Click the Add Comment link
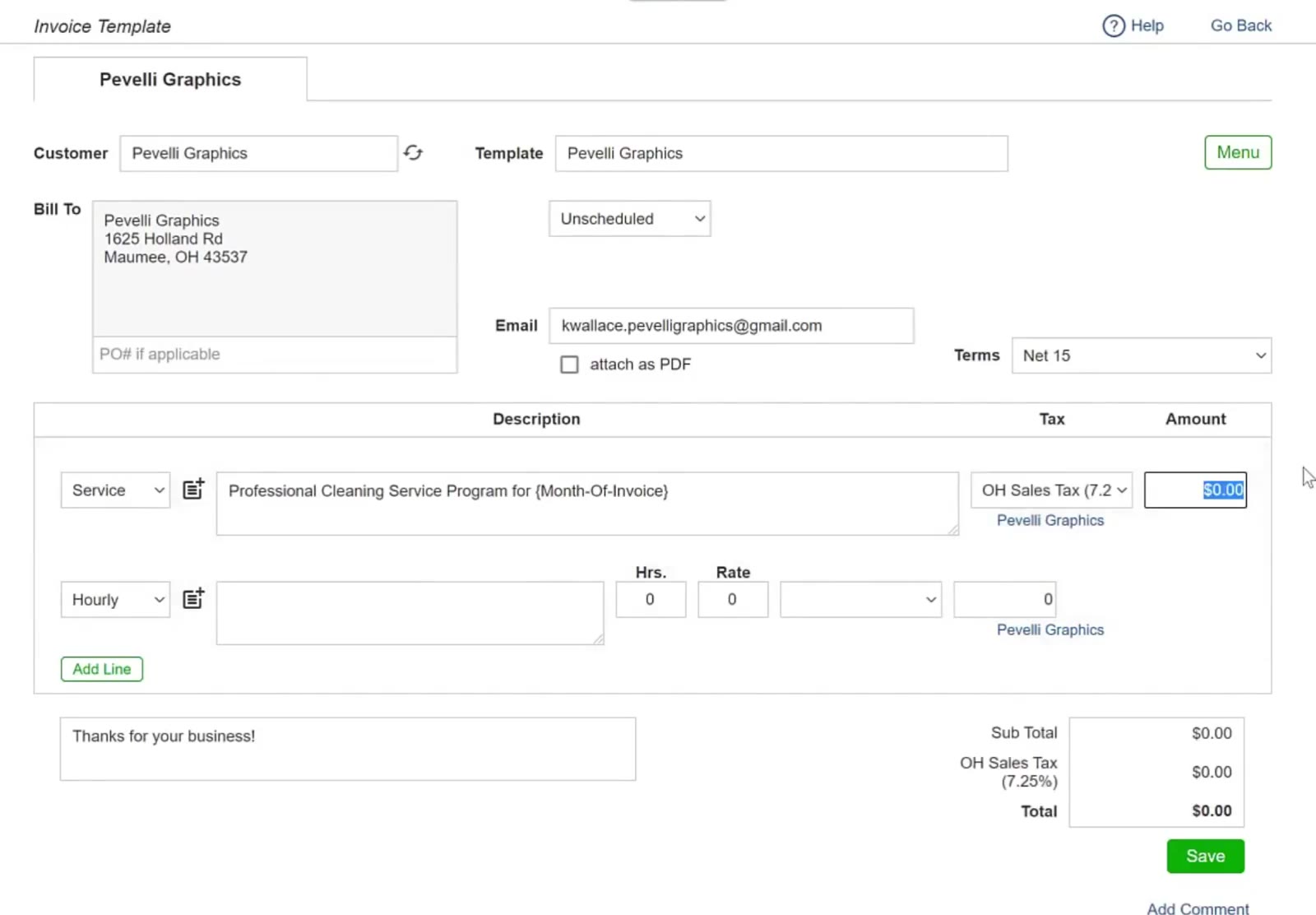1316x915 pixels. click(1198, 908)
